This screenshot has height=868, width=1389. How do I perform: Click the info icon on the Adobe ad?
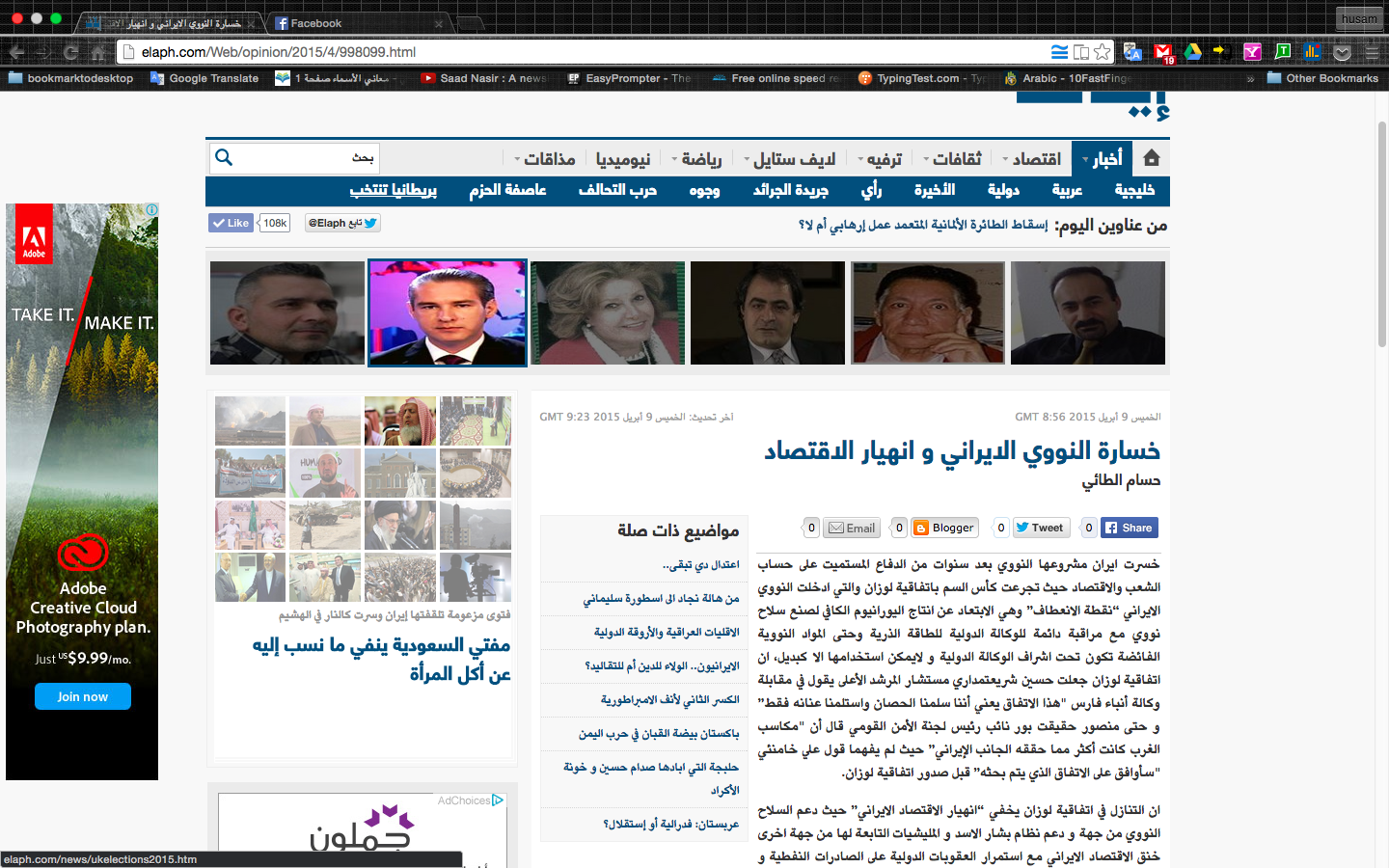click(x=151, y=209)
